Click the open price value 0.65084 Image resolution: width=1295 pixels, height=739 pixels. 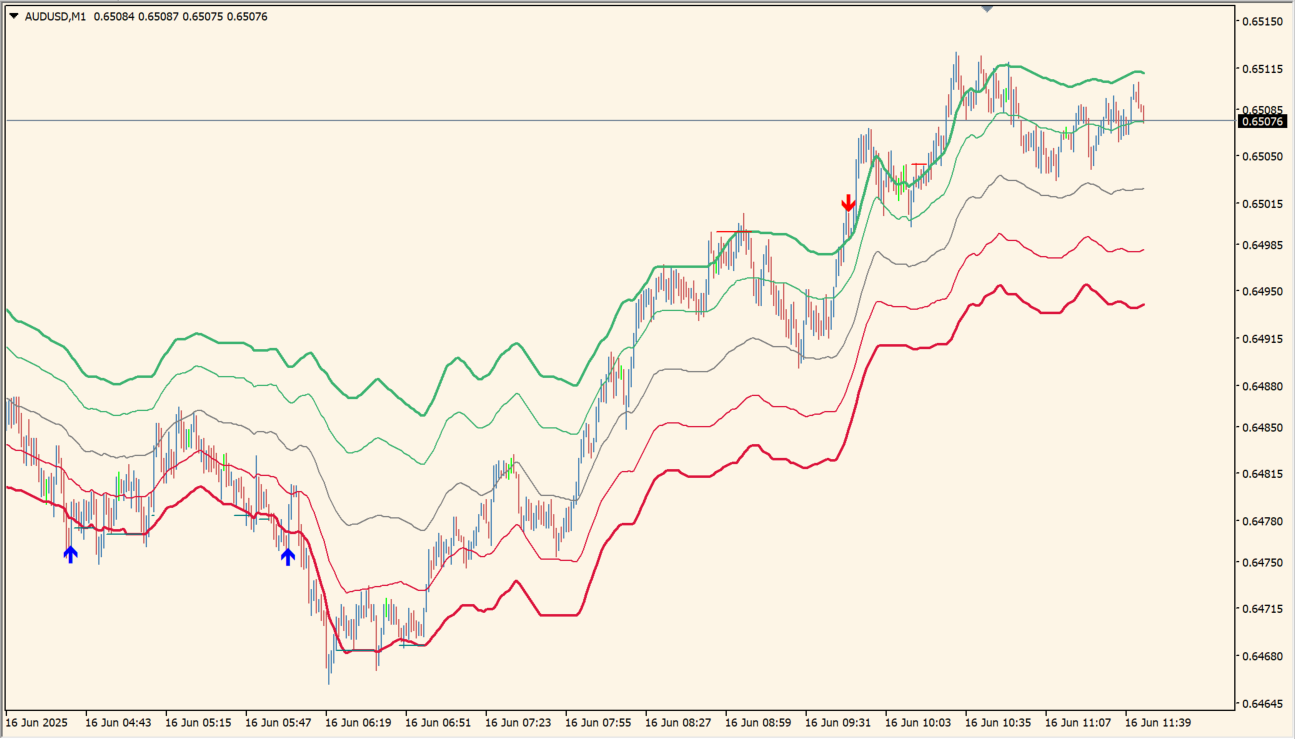pyautogui.click(x=114, y=16)
